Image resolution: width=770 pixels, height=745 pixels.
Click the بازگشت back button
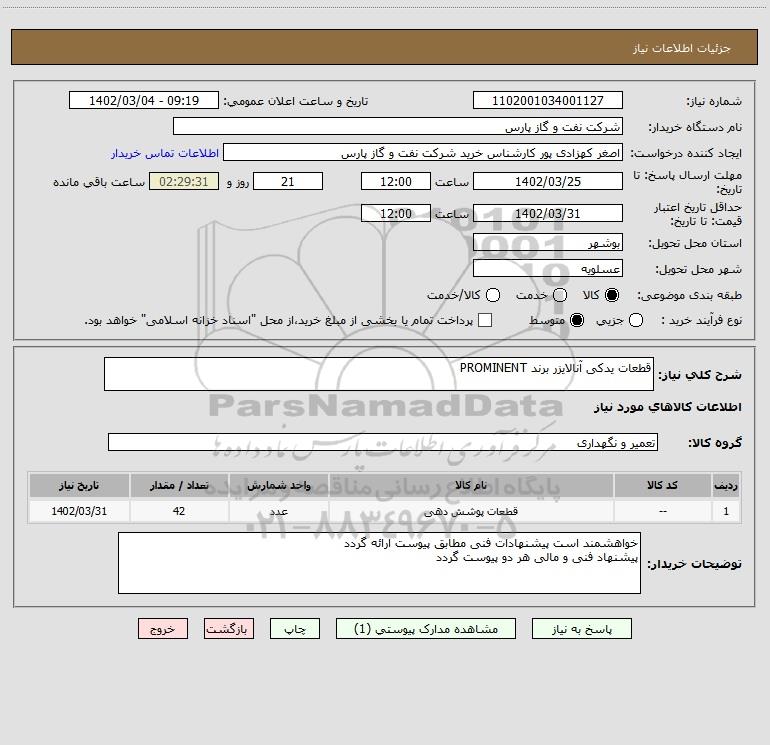229,629
